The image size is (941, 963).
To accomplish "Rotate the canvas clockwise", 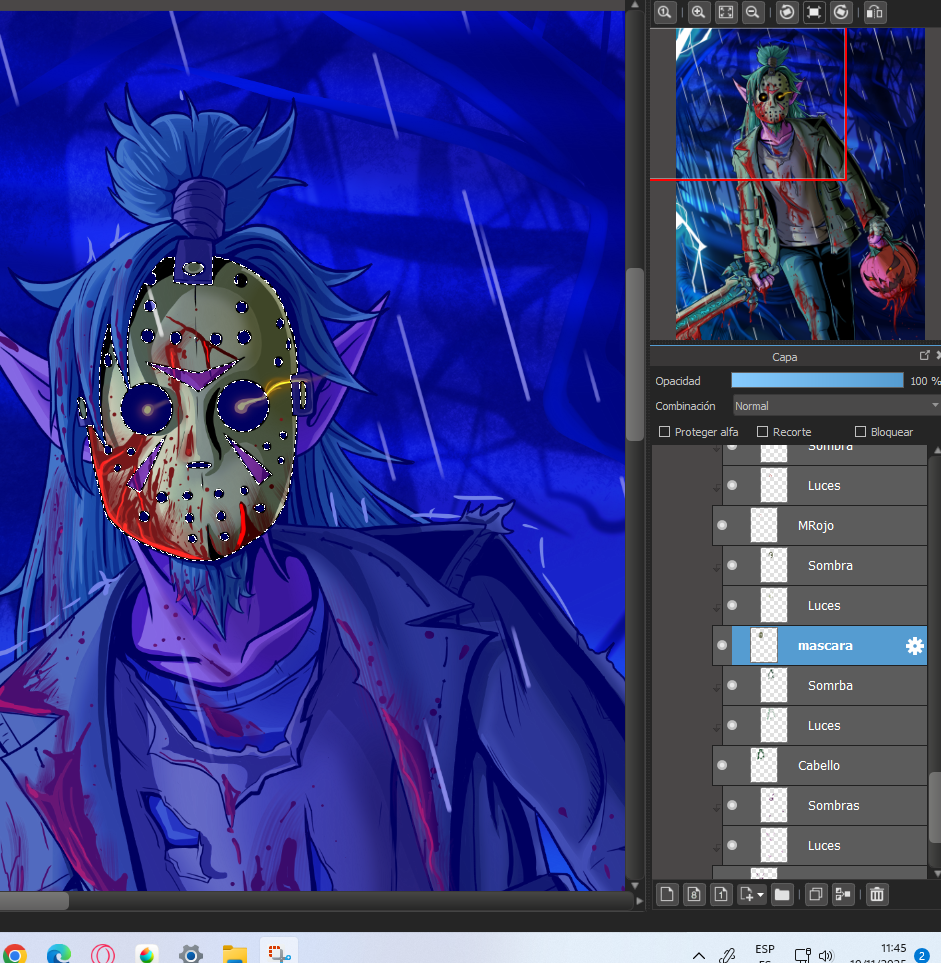I will [x=841, y=12].
